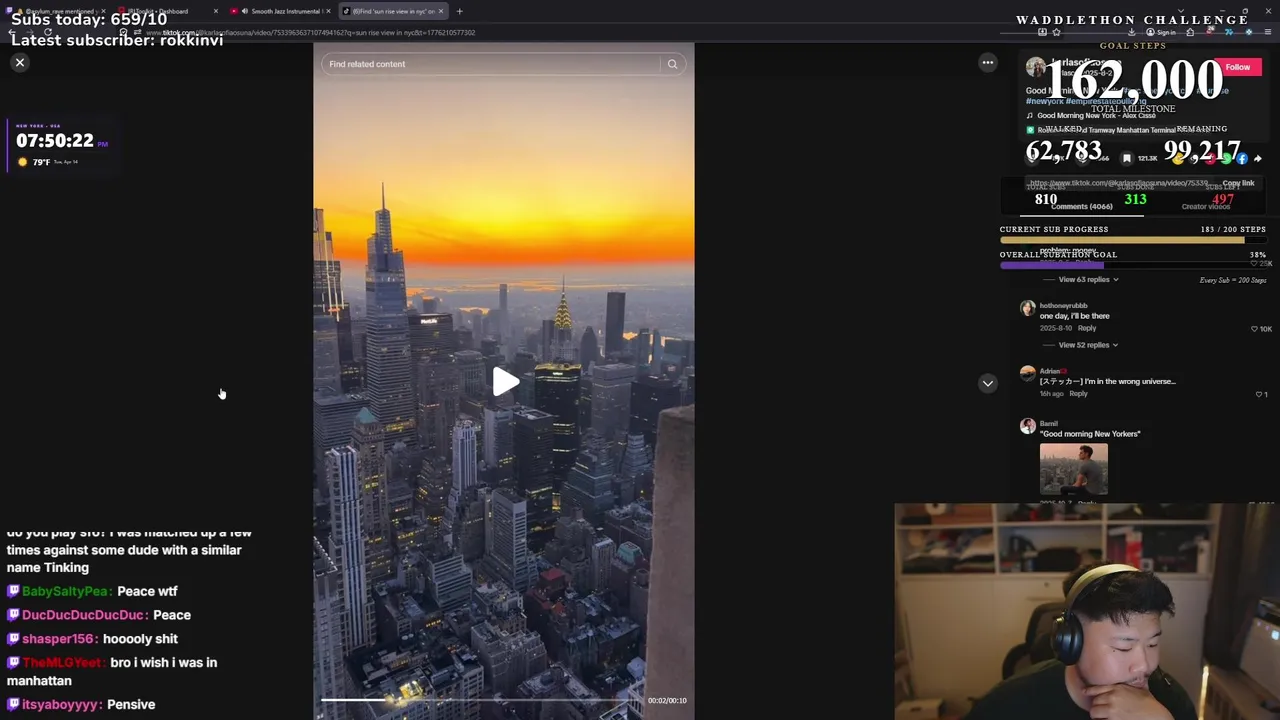Open the image in Bamil's comment

(1073, 469)
